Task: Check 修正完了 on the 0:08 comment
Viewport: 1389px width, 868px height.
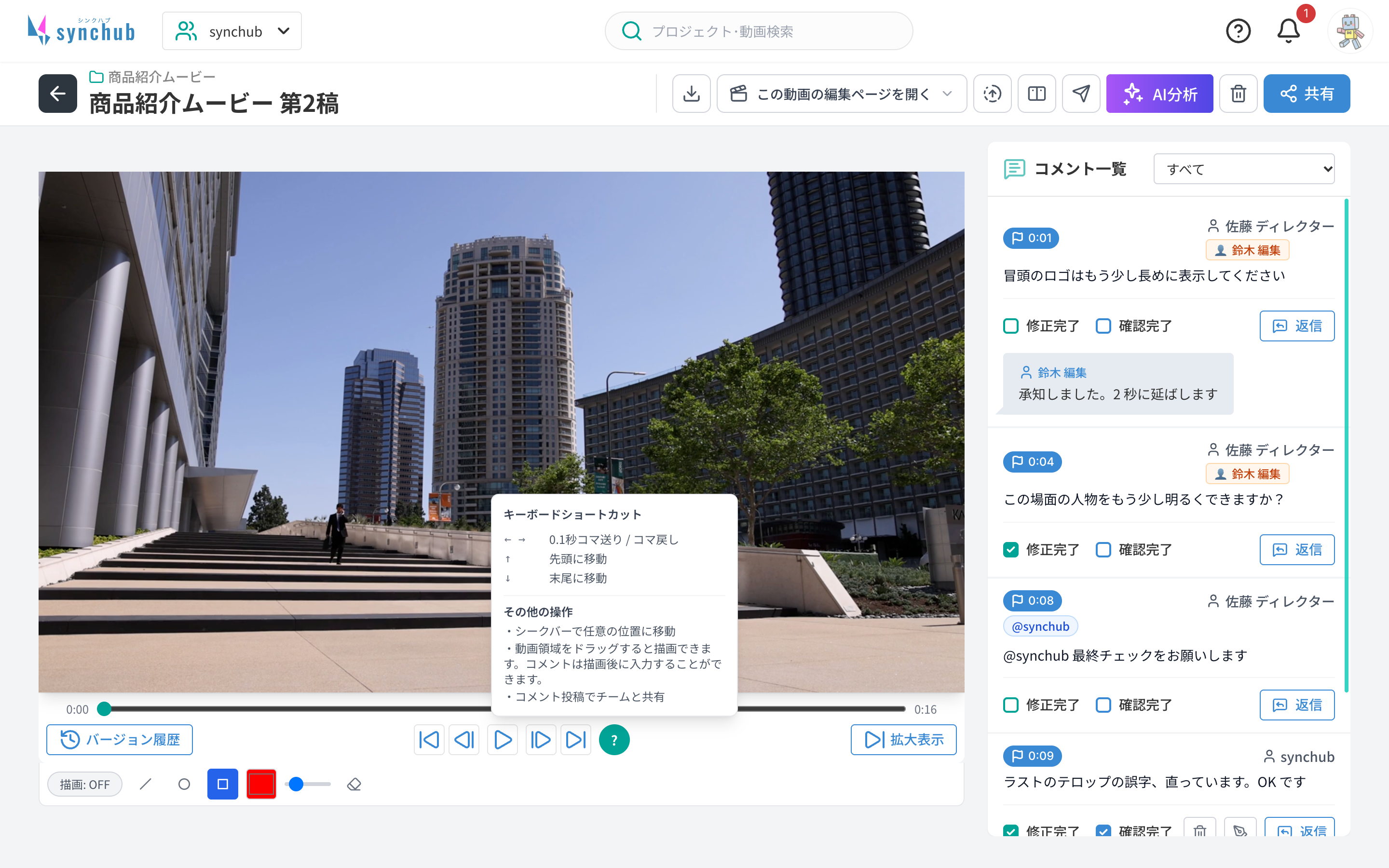Action: 1010,705
